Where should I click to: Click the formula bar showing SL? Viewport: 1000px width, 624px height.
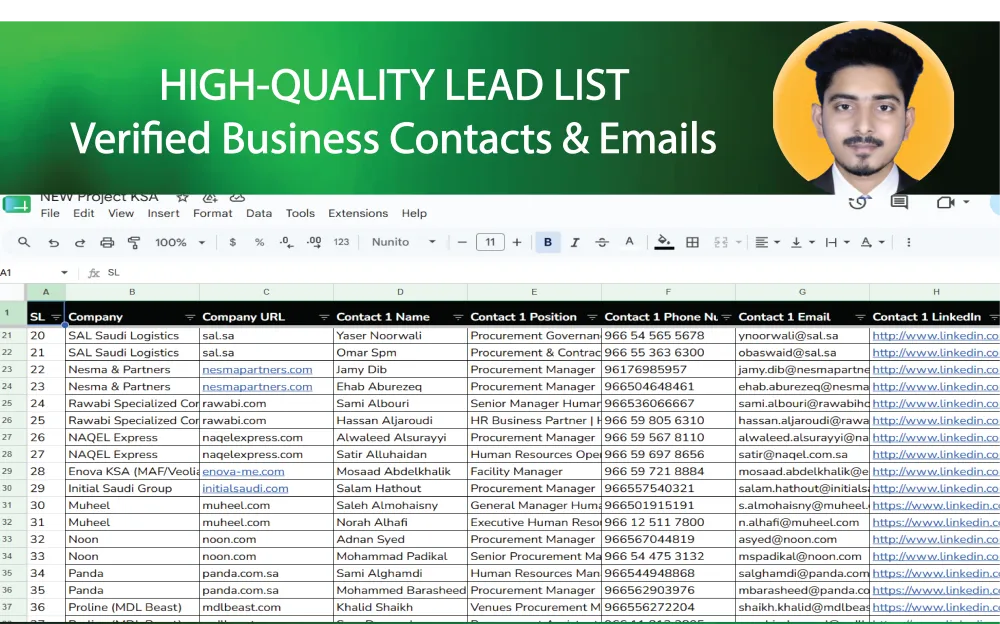tap(548, 272)
